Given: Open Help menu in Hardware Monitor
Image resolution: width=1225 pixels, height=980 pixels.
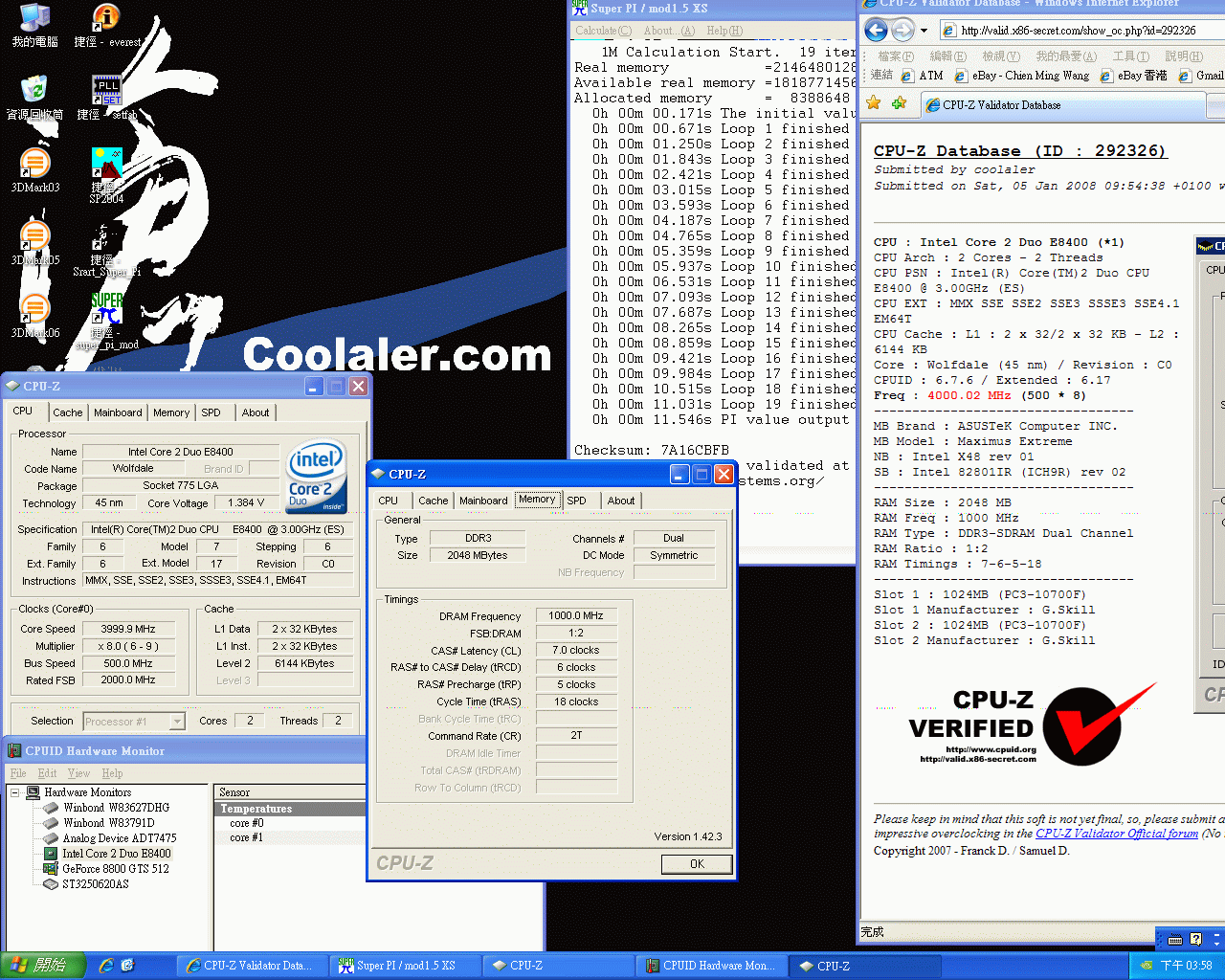Looking at the screenshot, I should [x=112, y=773].
